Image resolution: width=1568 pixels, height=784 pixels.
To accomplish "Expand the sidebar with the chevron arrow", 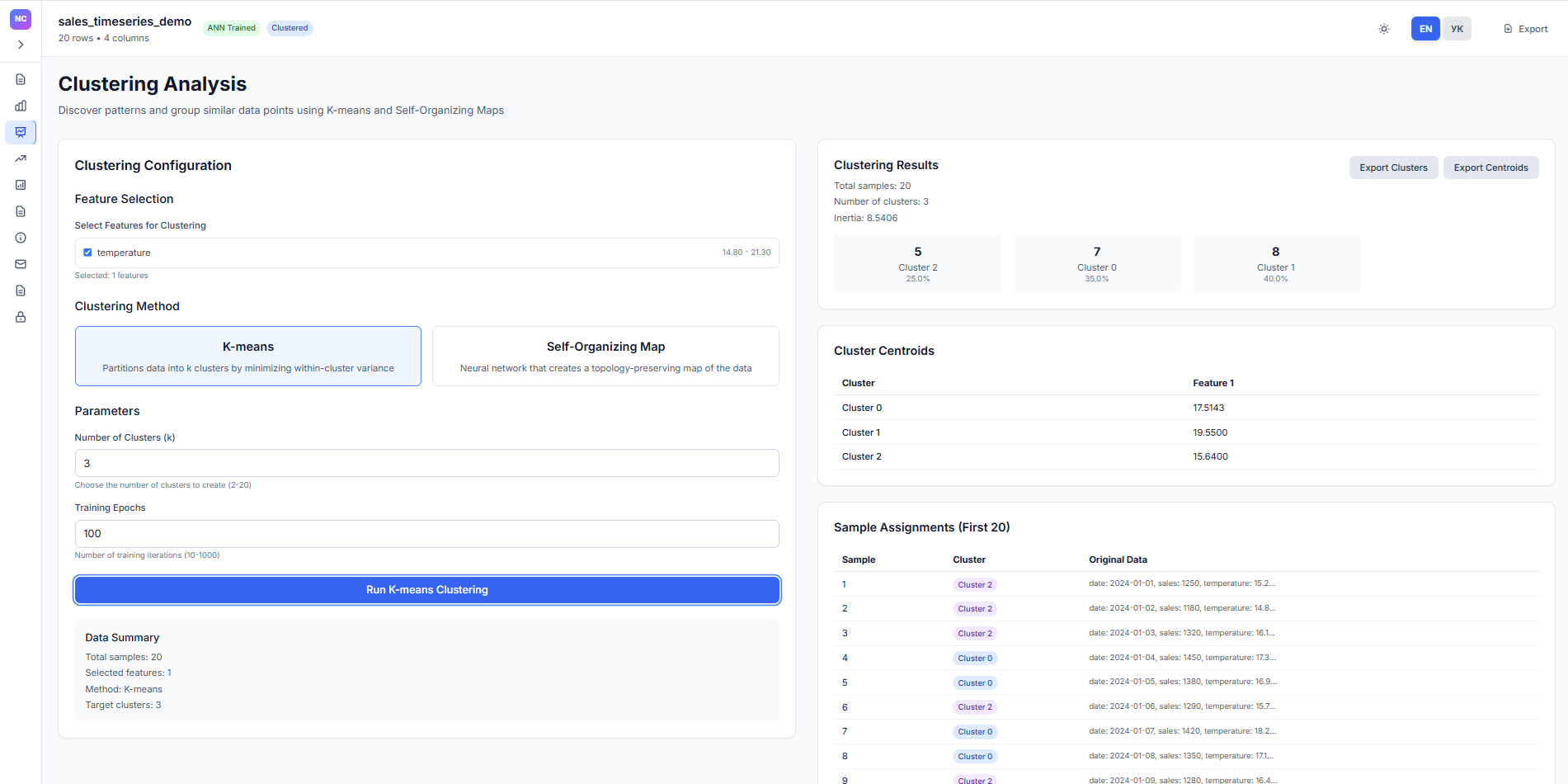I will click(x=21, y=45).
